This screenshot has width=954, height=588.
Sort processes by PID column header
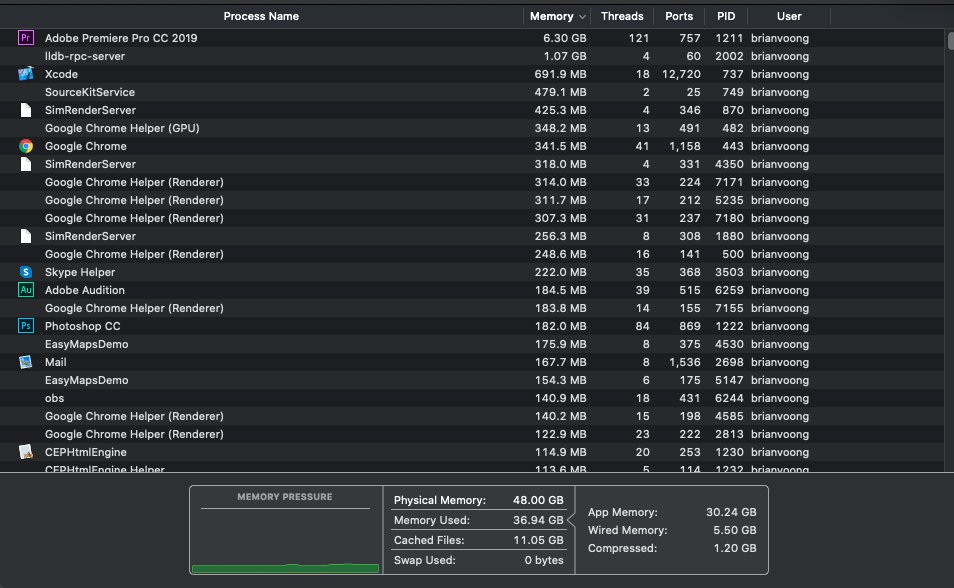point(726,16)
